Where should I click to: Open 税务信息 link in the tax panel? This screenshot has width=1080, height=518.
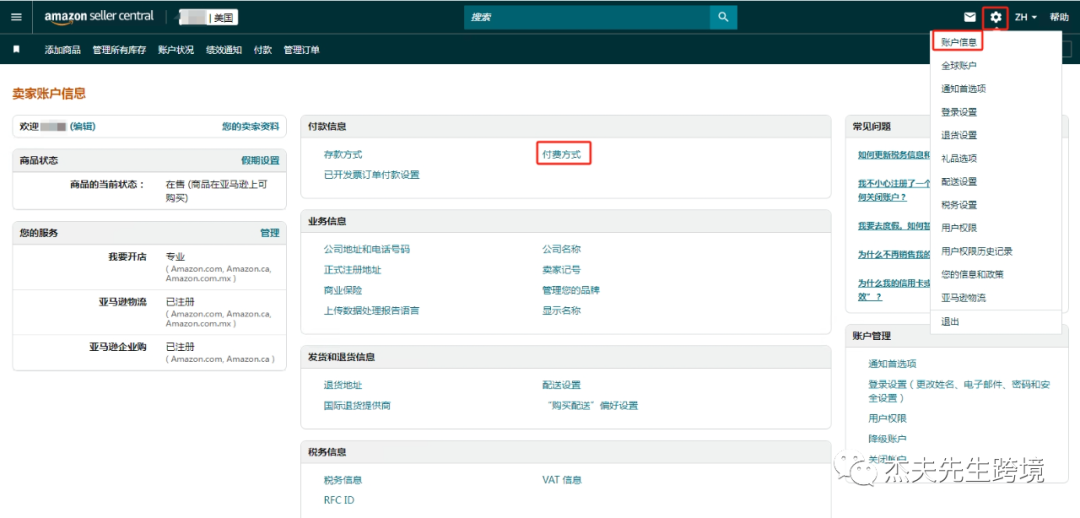[343, 479]
